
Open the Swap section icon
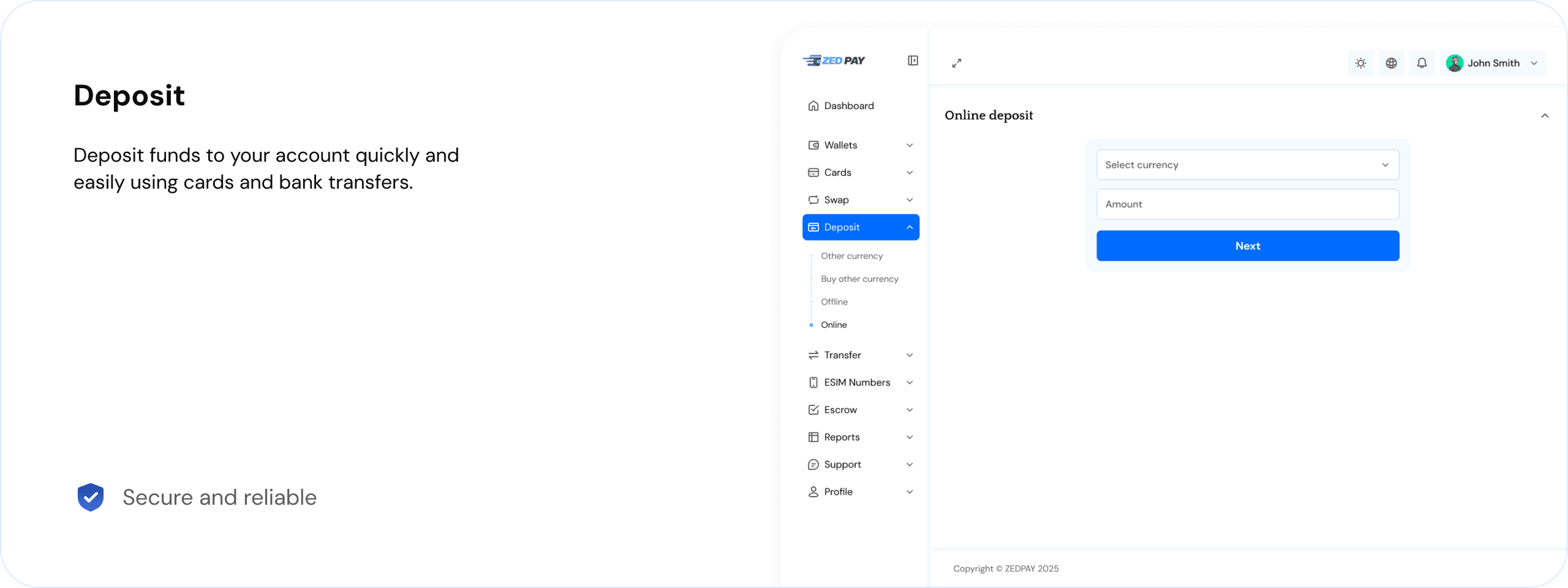click(813, 200)
